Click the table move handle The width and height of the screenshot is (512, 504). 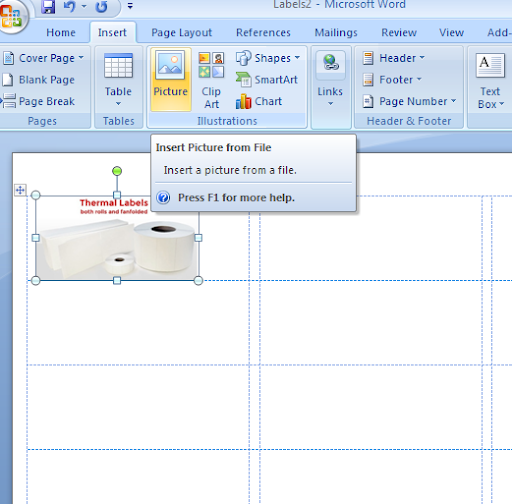20,190
